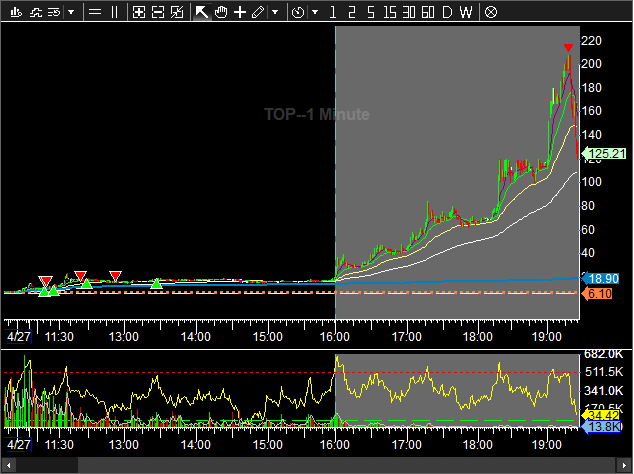Switch to 2 minute interval
634x474 pixels.
click(x=352, y=13)
